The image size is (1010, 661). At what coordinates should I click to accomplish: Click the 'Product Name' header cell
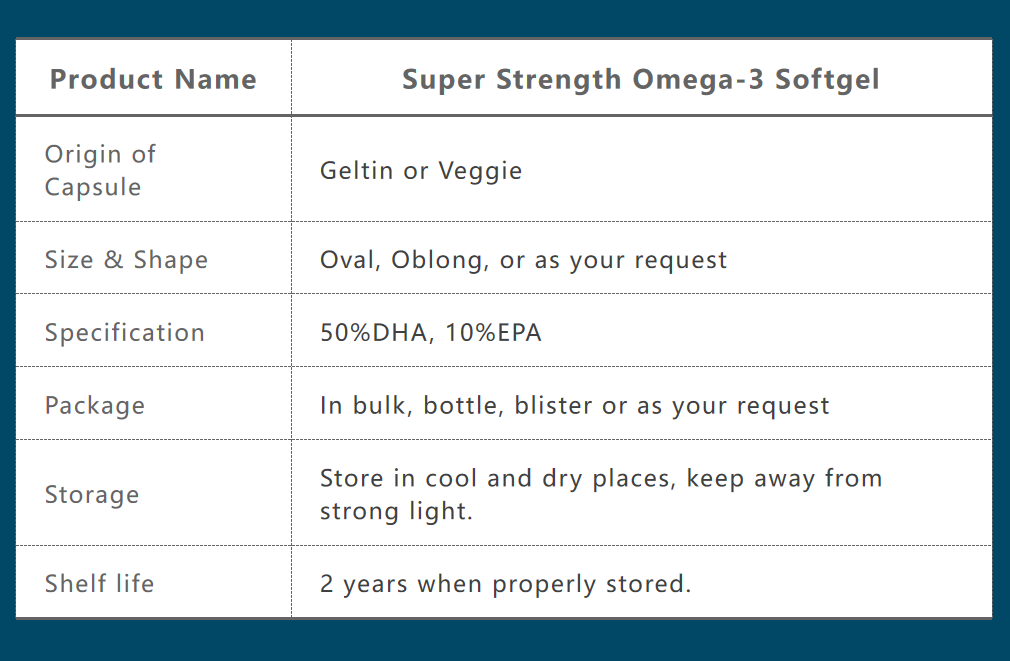coord(153,79)
